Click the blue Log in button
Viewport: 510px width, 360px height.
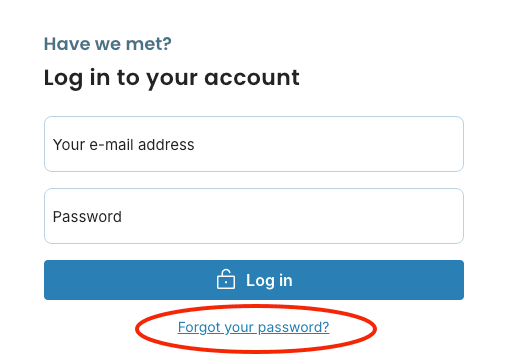click(254, 280)
